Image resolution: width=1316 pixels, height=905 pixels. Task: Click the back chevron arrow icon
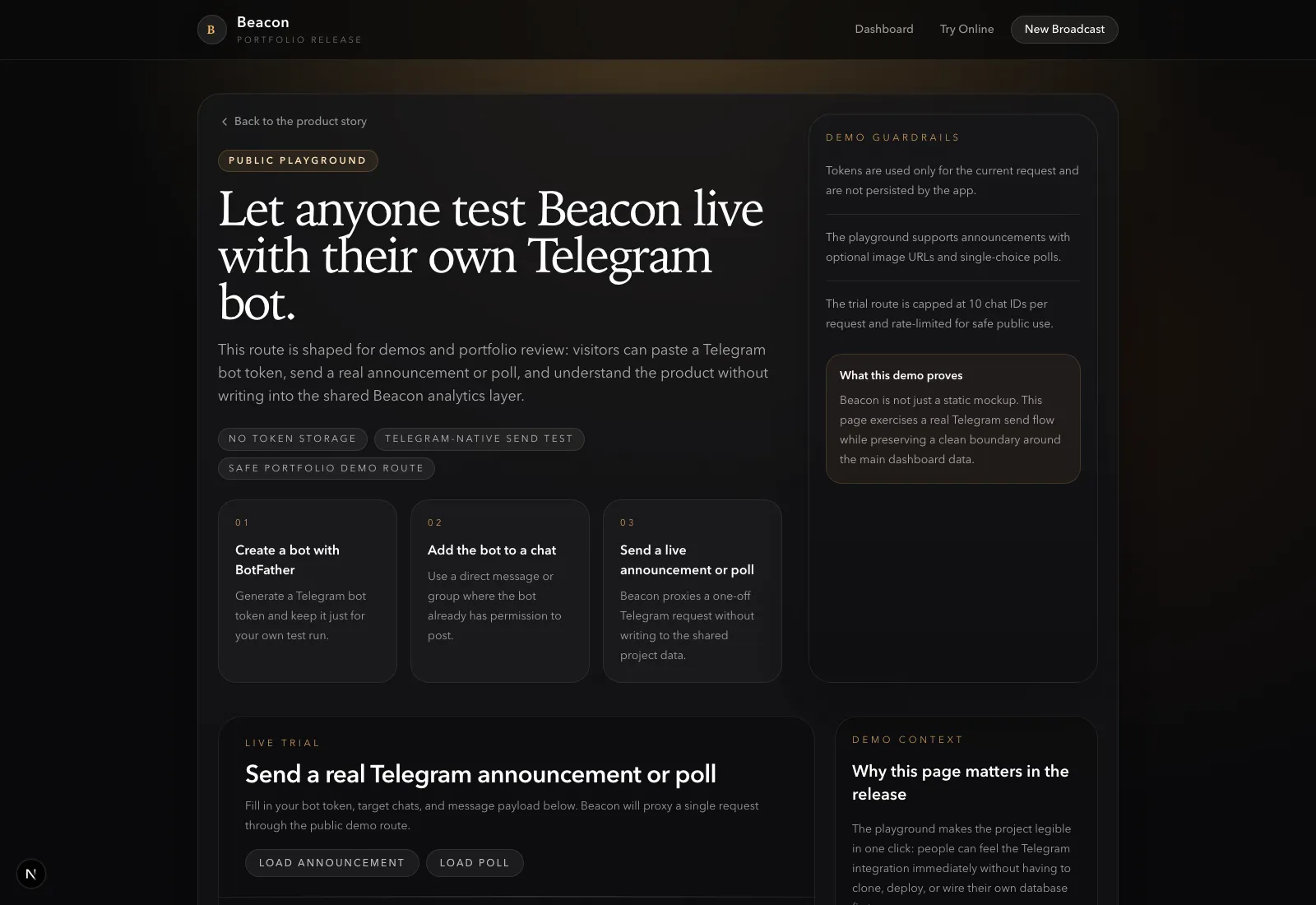(224, 122)
